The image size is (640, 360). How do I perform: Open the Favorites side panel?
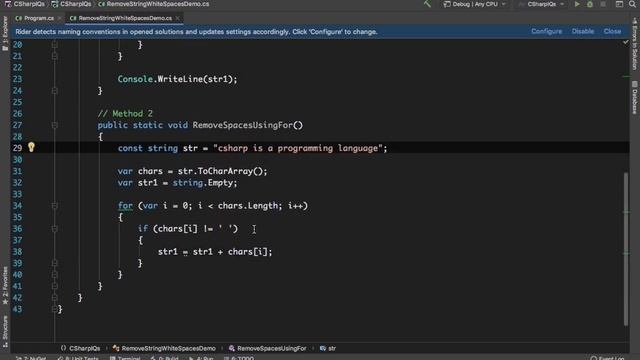(5, 285)
